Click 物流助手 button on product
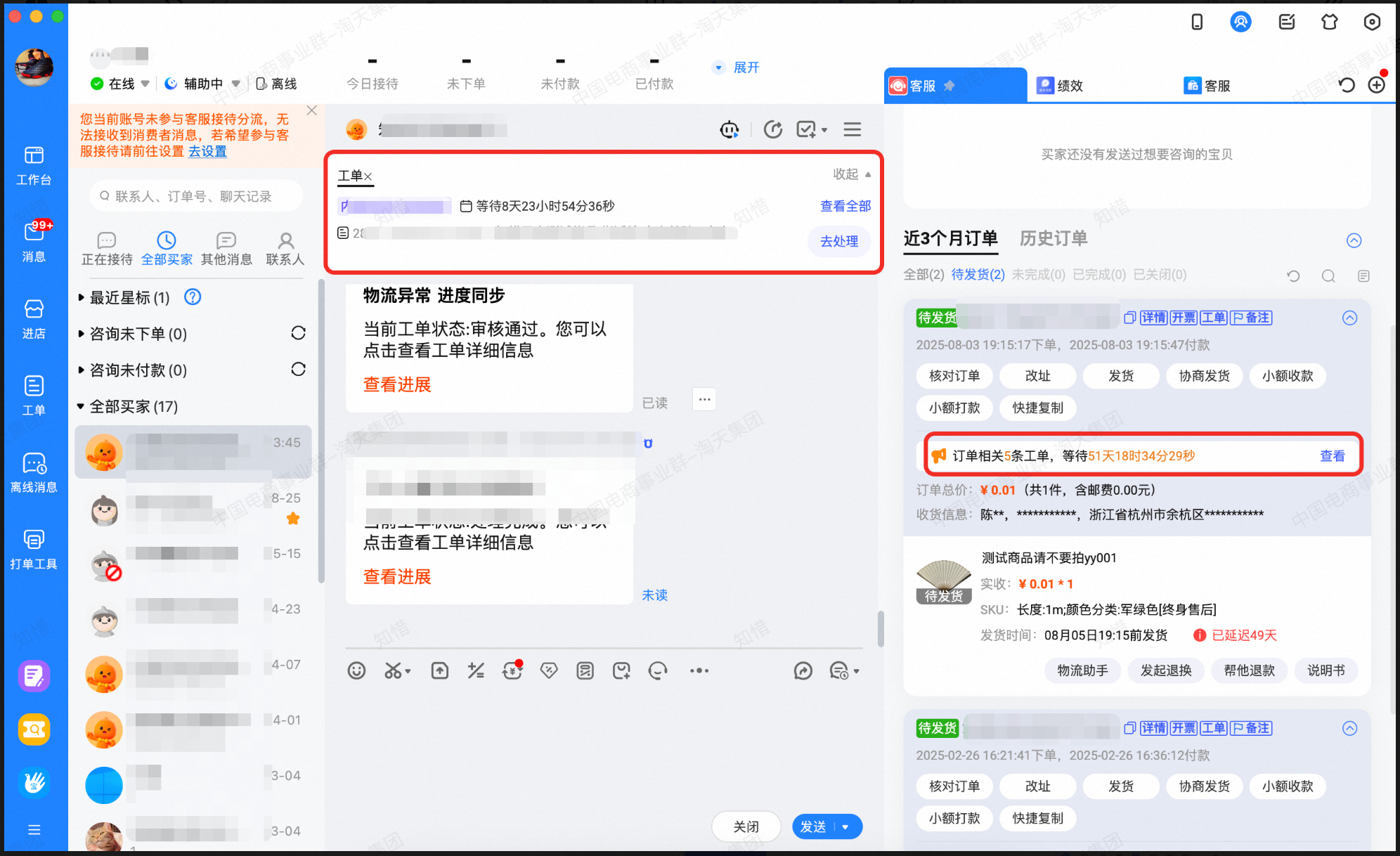This screenshot has height=856, width=1400. click(x=1082, y=670)
